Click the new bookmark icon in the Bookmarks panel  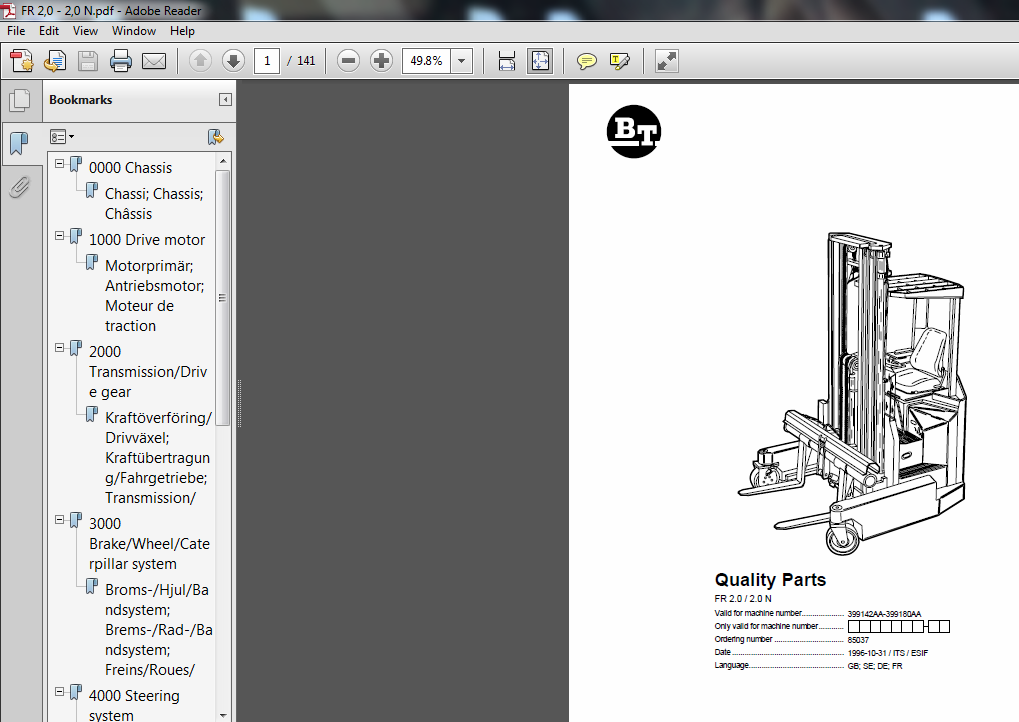coord(216,137)
